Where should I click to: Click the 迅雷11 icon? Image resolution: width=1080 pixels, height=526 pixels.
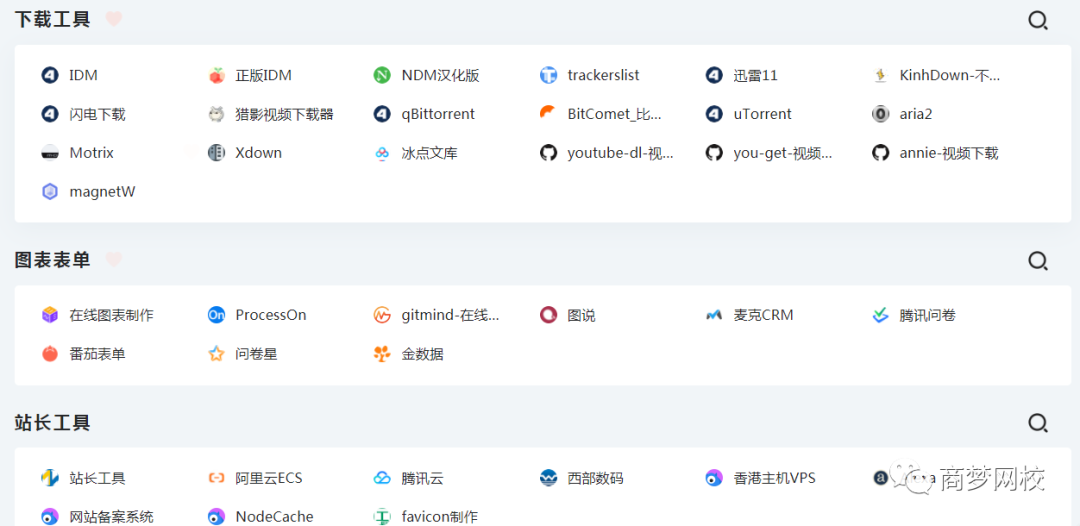tap(714, 75)
